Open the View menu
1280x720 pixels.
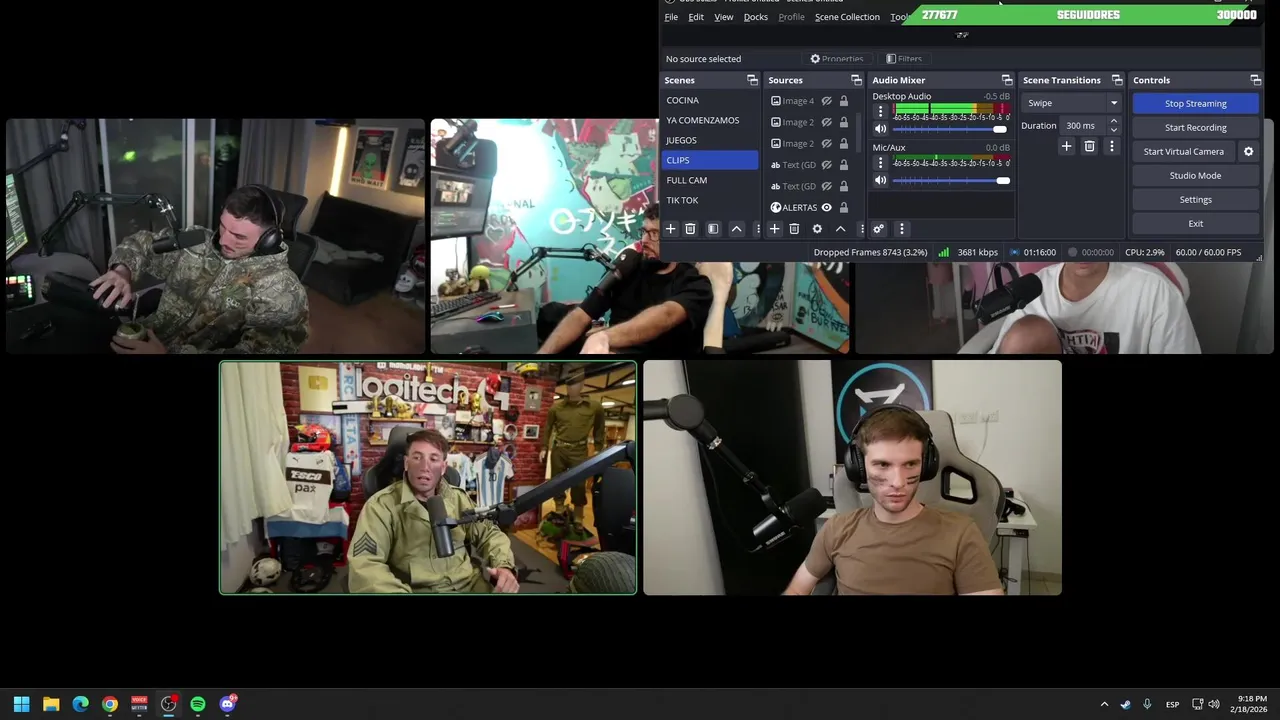point(723,17)
